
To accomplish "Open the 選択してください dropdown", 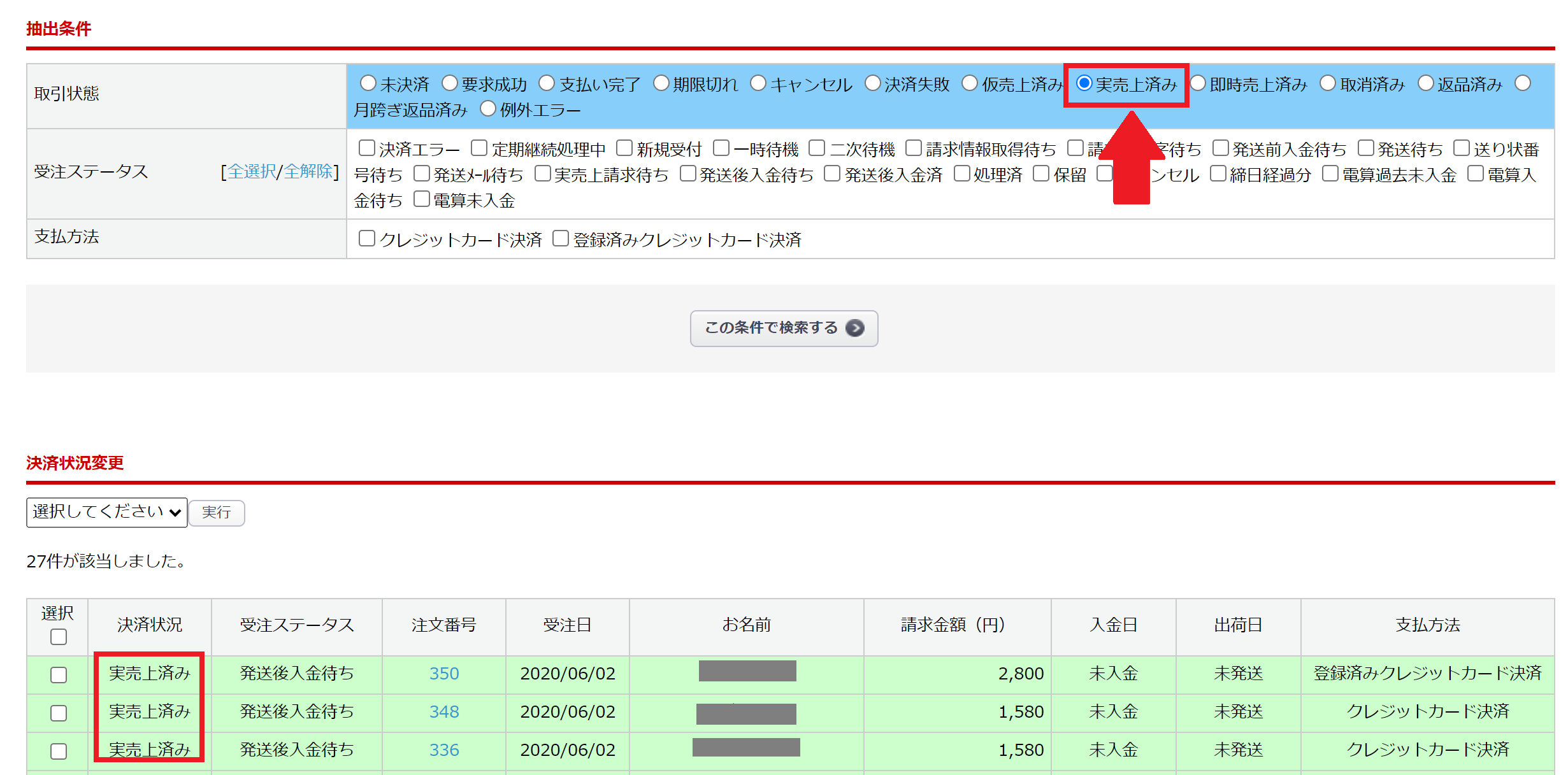I will tap(106, 512).
